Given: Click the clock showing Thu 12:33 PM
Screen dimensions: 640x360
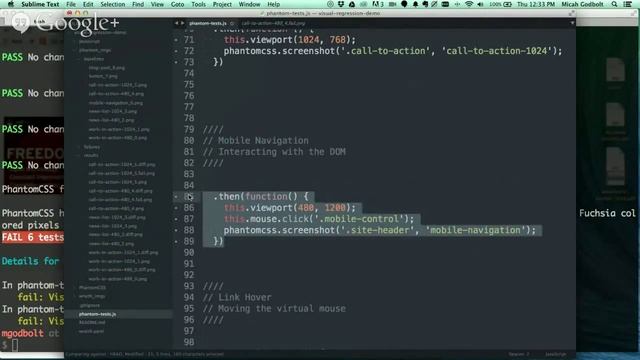Looking at the screenshot, I should point(536,4).
